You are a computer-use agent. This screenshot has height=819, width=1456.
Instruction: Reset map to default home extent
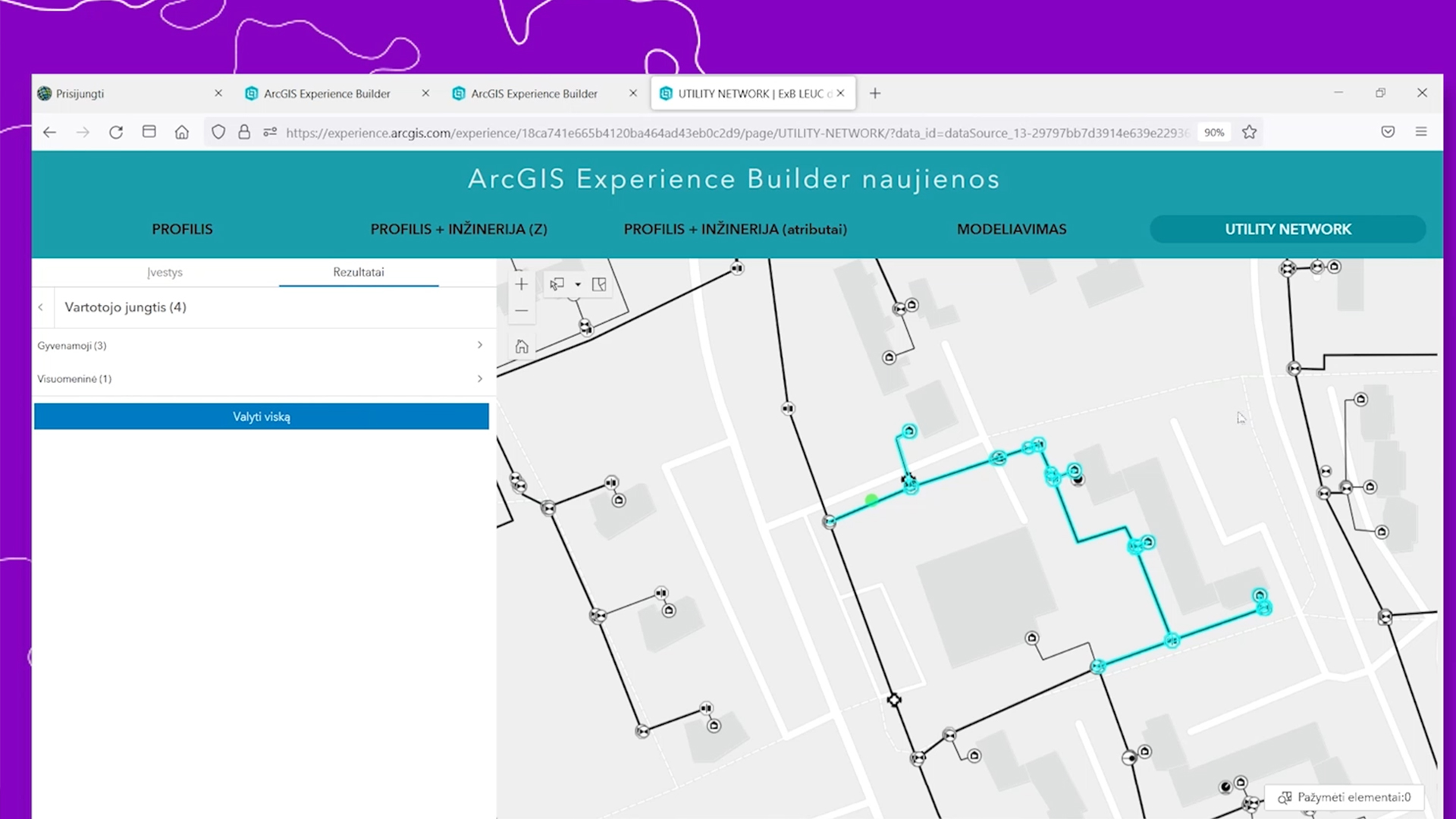tap(521, 347)
